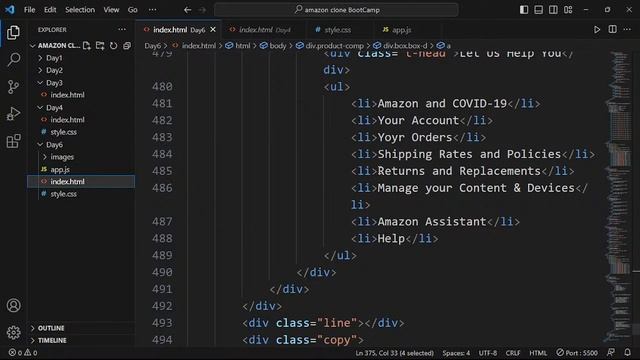Viewport: 640px width, 360px height.
Task: Click the feedback icon in status bar
Action: click(611, 352)
